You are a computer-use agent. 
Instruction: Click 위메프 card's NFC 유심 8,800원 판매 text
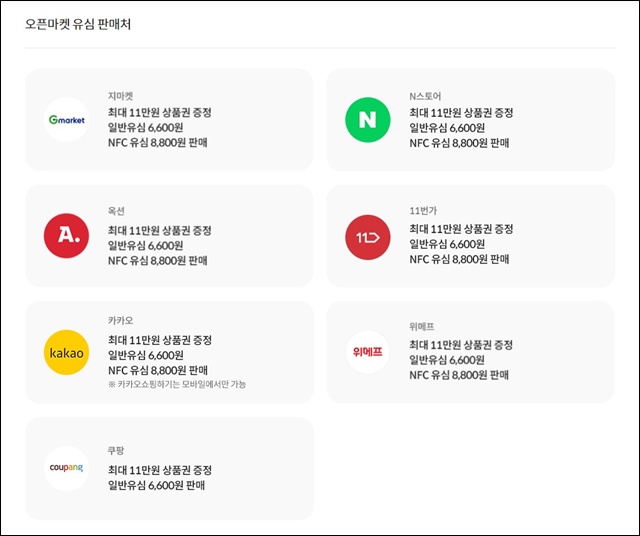click(x=459, y=375)
